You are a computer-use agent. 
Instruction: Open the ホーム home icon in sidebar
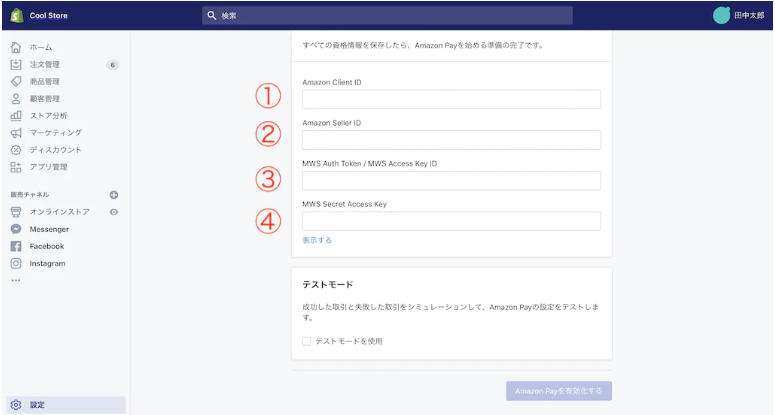point(16,47)
